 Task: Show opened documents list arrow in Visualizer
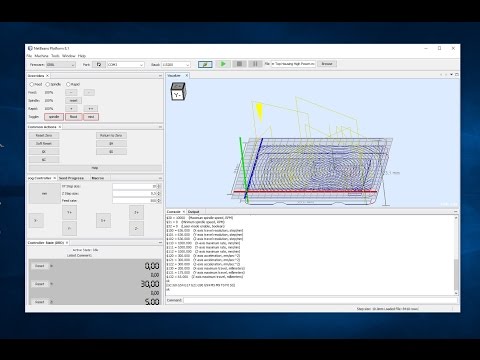(x=451, y=75)
